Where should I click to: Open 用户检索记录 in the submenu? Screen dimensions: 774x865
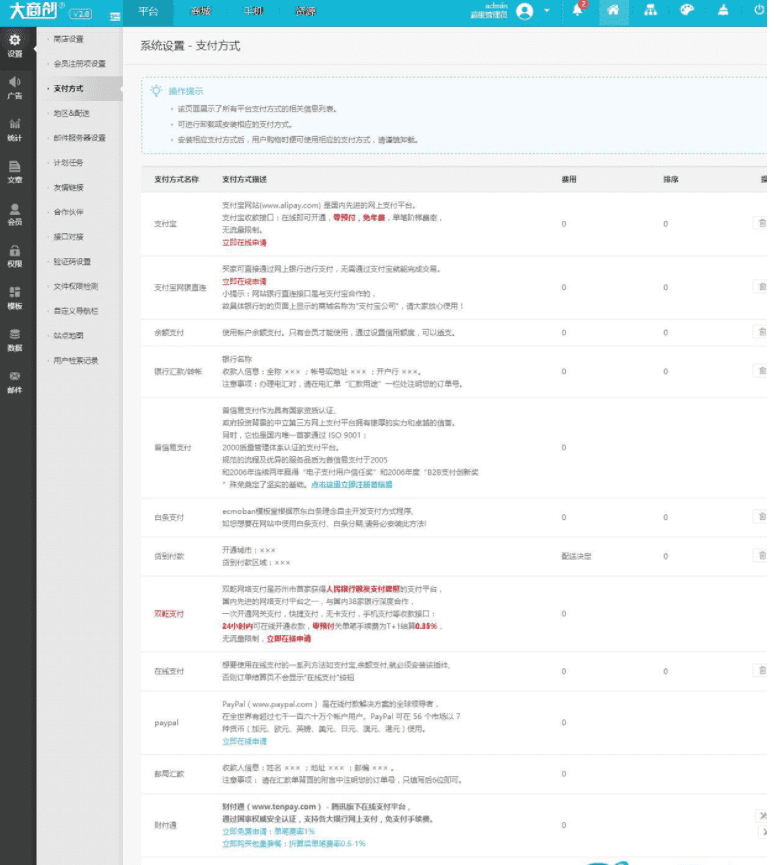click(x=76, y=360)
